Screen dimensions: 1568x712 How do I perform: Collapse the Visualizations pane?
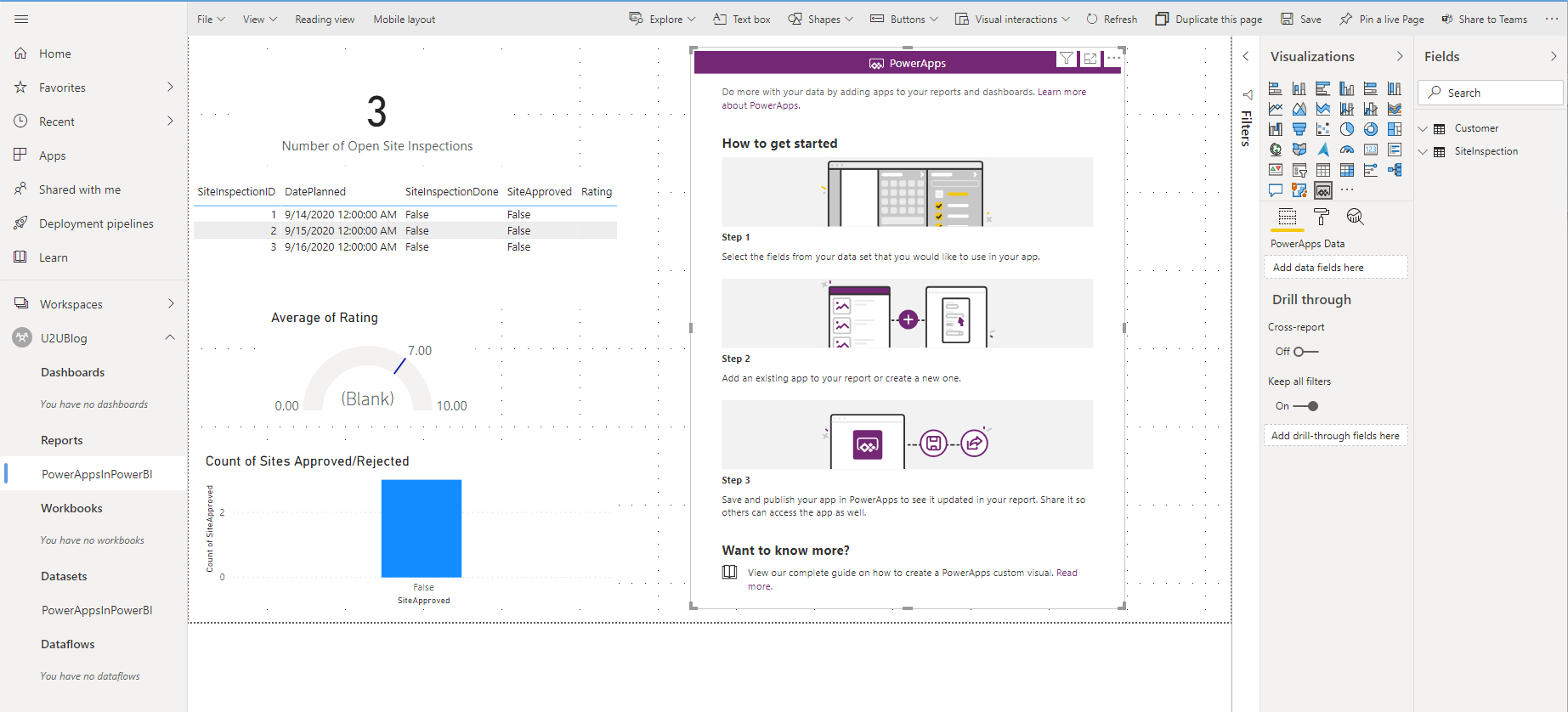pos(1399,56)
